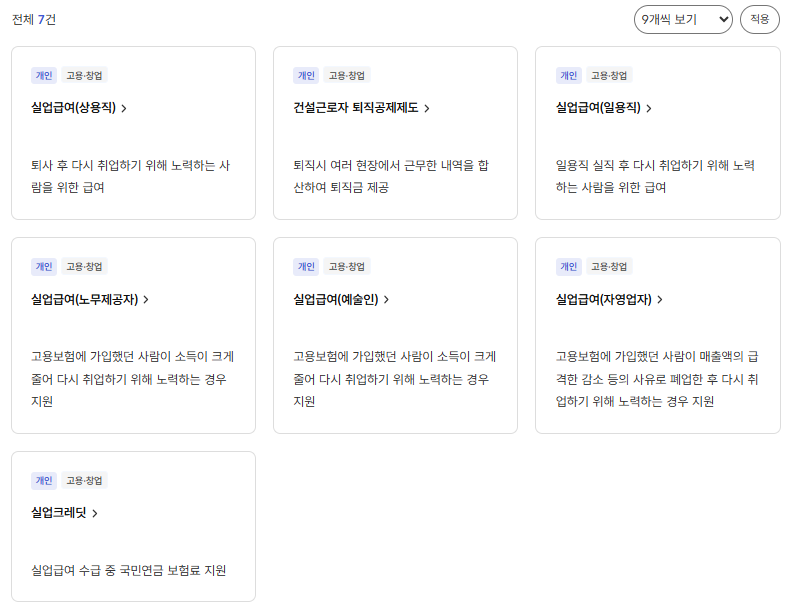789x610 pixels.
Task: Select the 실업급여(일용직) card title
Action: pyautogui.click(x=598, y=108)
